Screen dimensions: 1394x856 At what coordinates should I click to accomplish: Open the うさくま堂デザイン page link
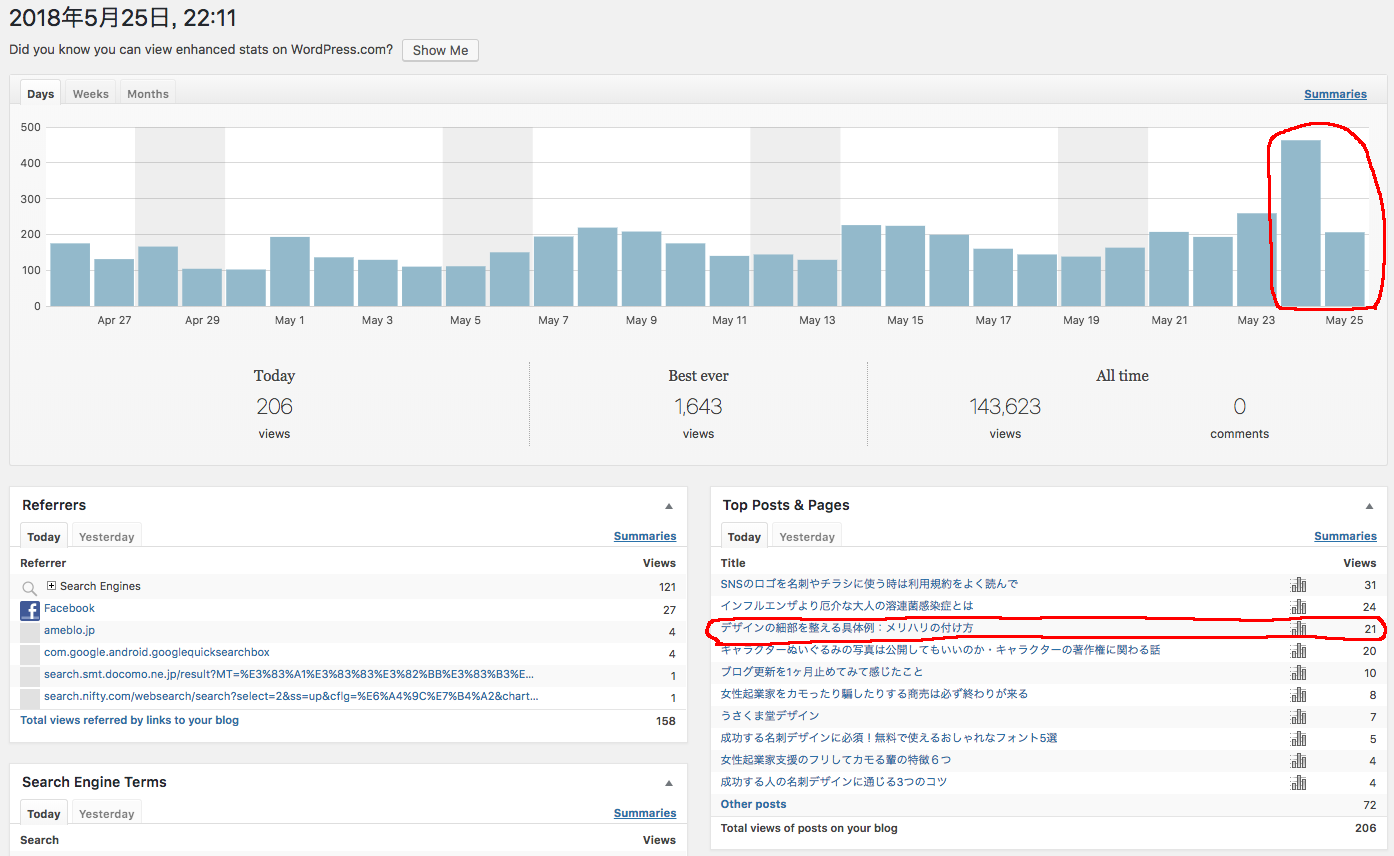pyautogui.click(x=770, y=716)
